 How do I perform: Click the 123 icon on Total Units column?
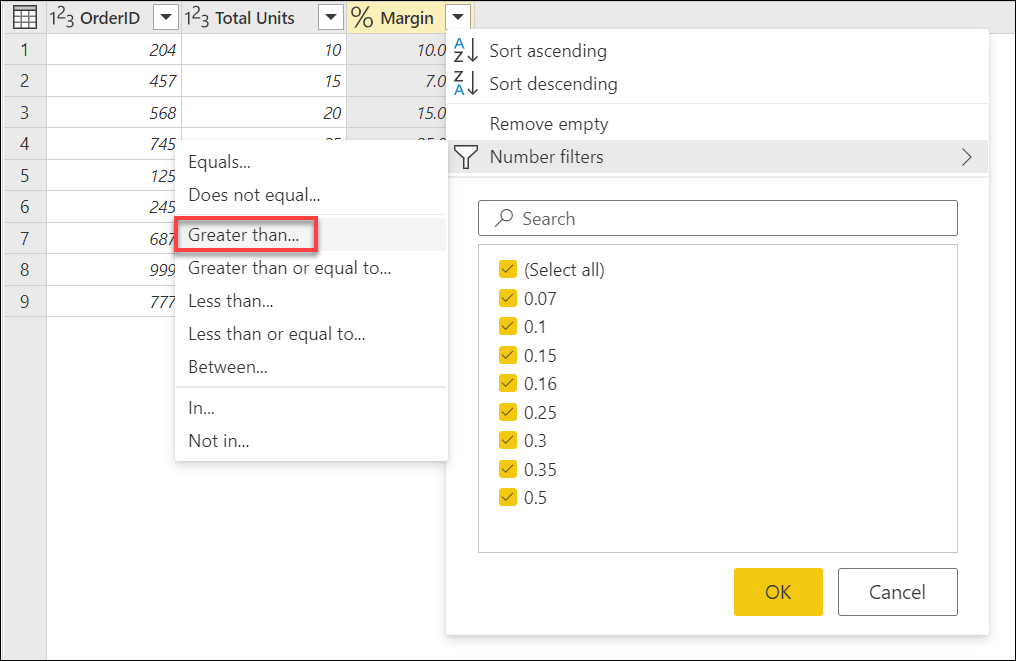coord(192,17)
